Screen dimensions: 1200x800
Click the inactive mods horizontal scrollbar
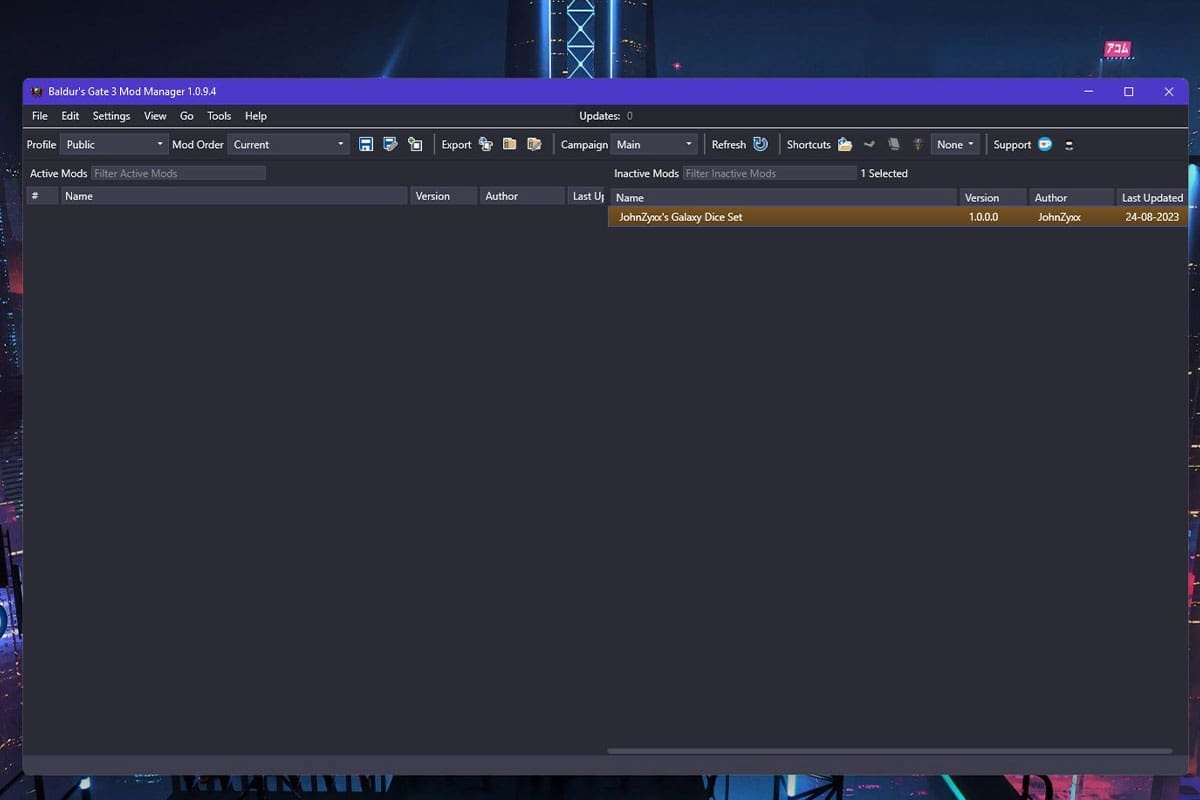889,751
